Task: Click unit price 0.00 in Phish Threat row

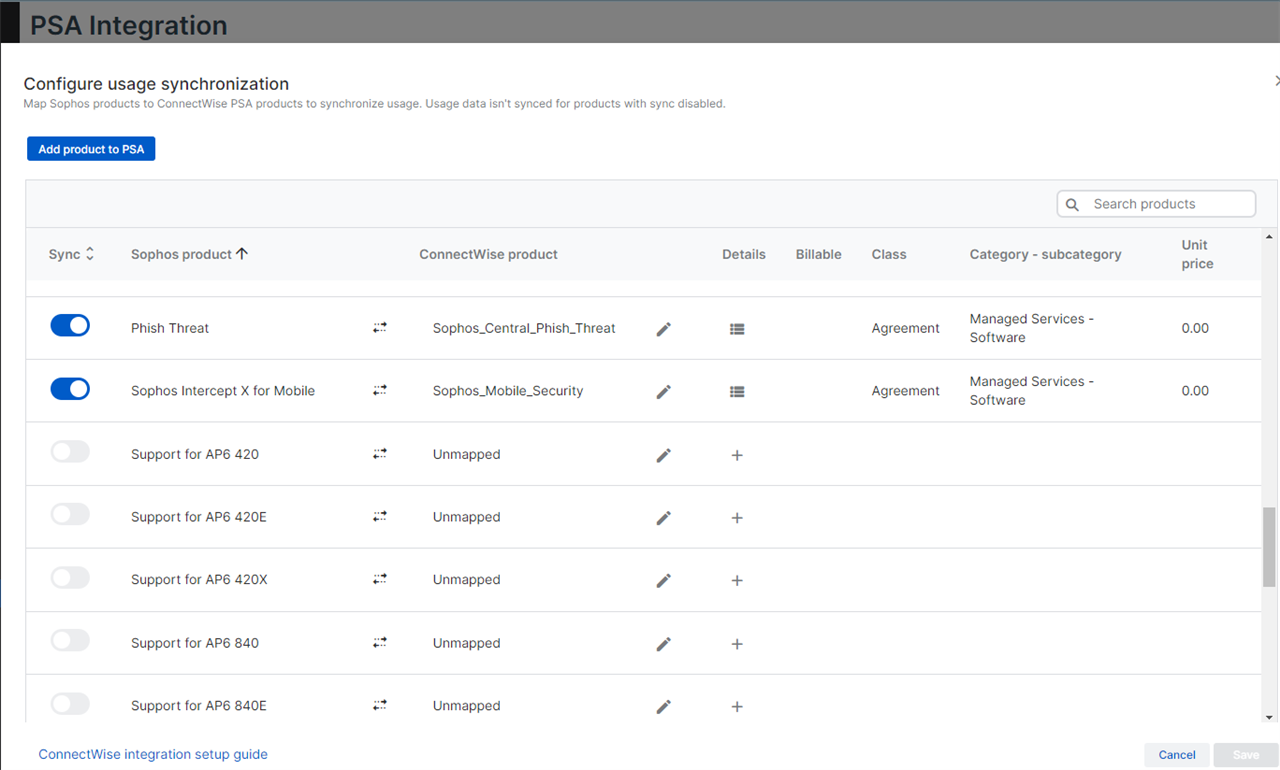Action: point(1195,328)
